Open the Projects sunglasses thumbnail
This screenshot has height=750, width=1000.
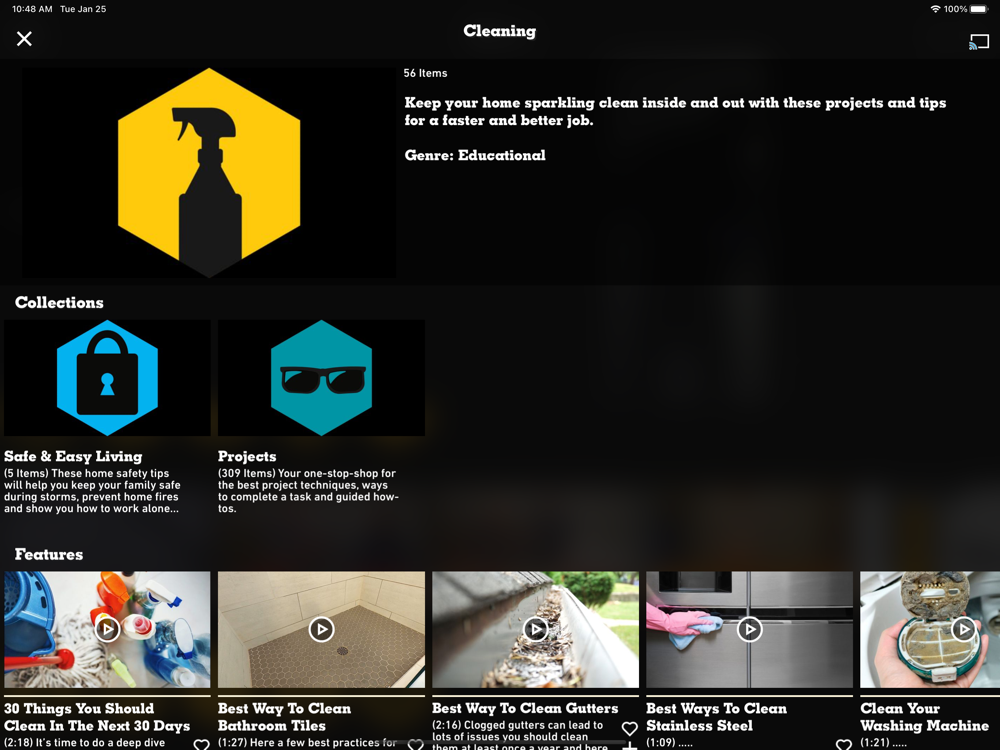(x=321, y=378)
